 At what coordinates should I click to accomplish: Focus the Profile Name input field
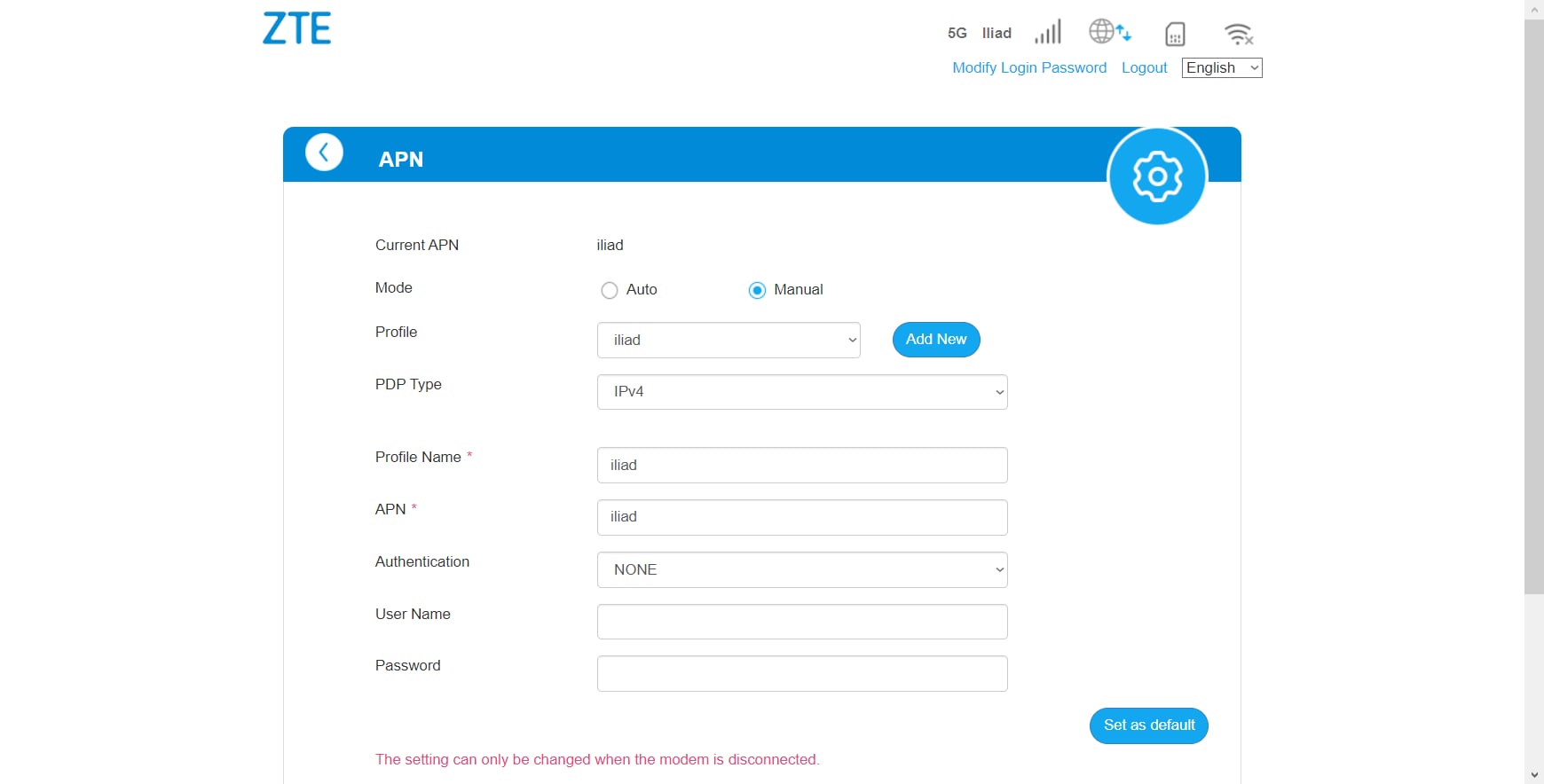click(x=802, y=465)
